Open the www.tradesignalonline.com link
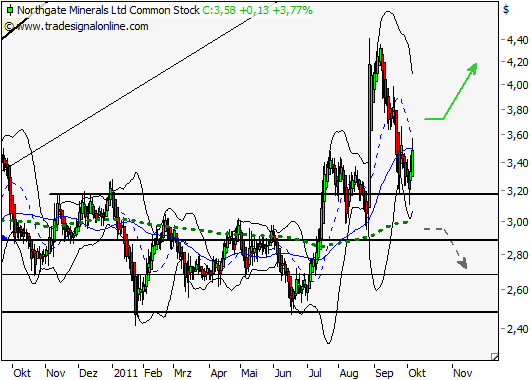 click(x=82, y=26)
